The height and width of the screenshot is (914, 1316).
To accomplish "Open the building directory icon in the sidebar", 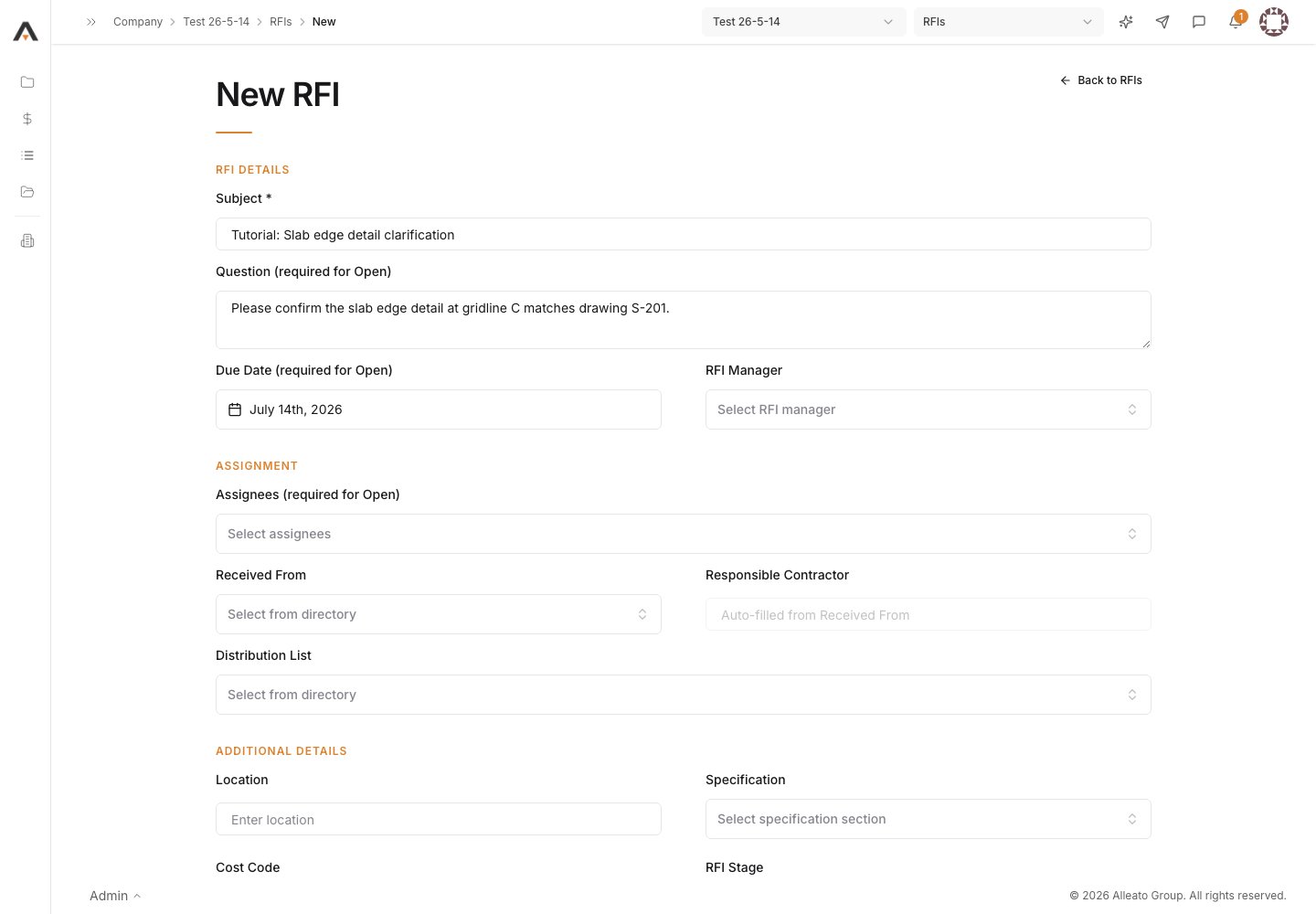I will click(x=27, y=241).
